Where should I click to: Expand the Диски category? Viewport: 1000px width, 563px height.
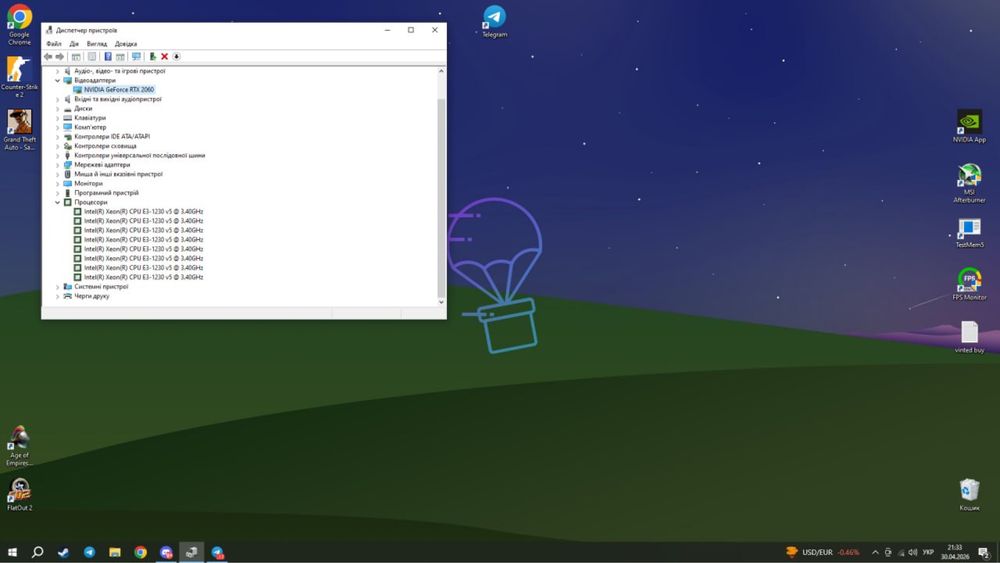57,108
